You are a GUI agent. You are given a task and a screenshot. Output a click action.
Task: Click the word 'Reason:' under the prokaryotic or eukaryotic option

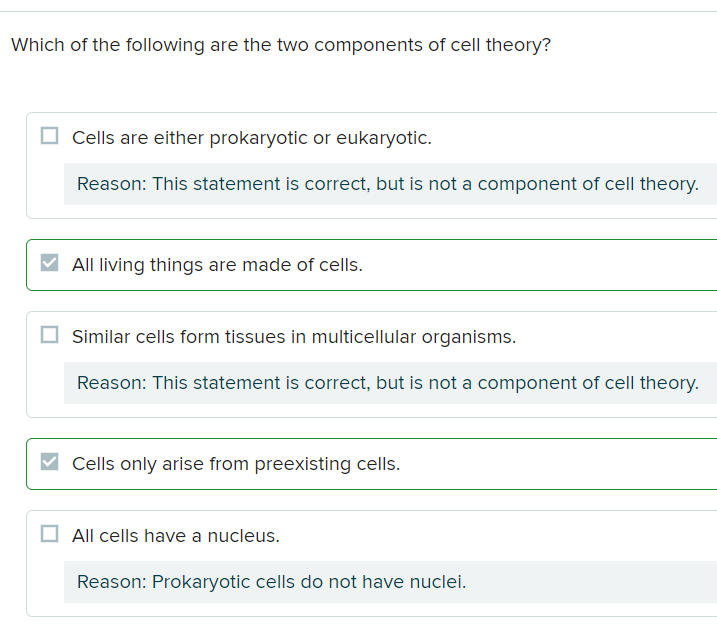click(x=111, y=184)
